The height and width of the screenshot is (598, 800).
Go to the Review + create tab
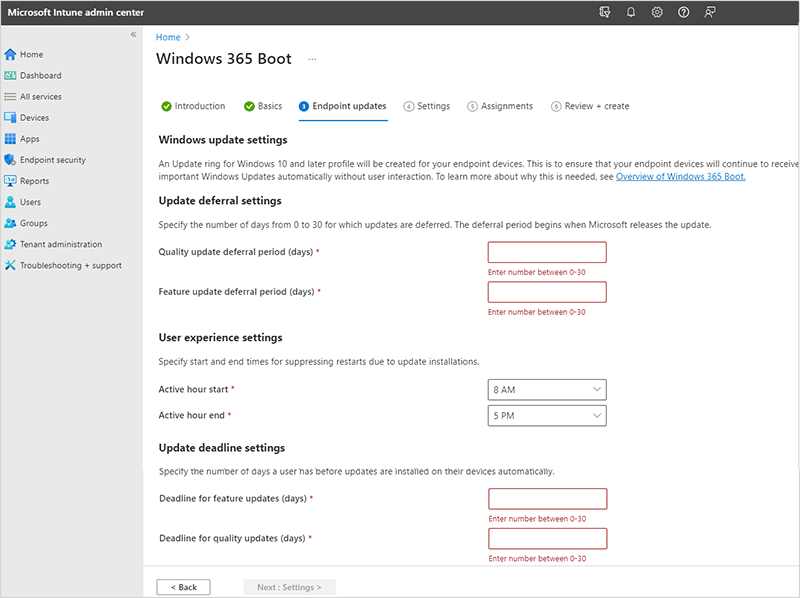(590, 106)
